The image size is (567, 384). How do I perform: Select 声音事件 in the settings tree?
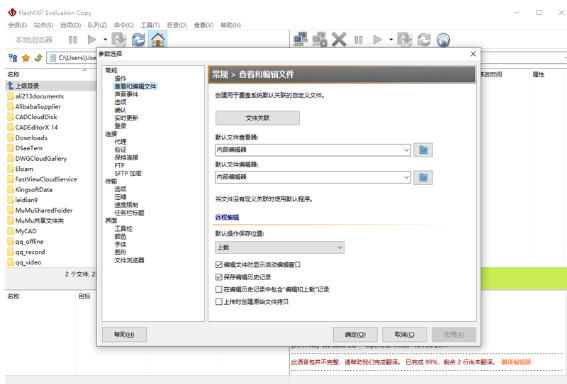click(126, 94)
